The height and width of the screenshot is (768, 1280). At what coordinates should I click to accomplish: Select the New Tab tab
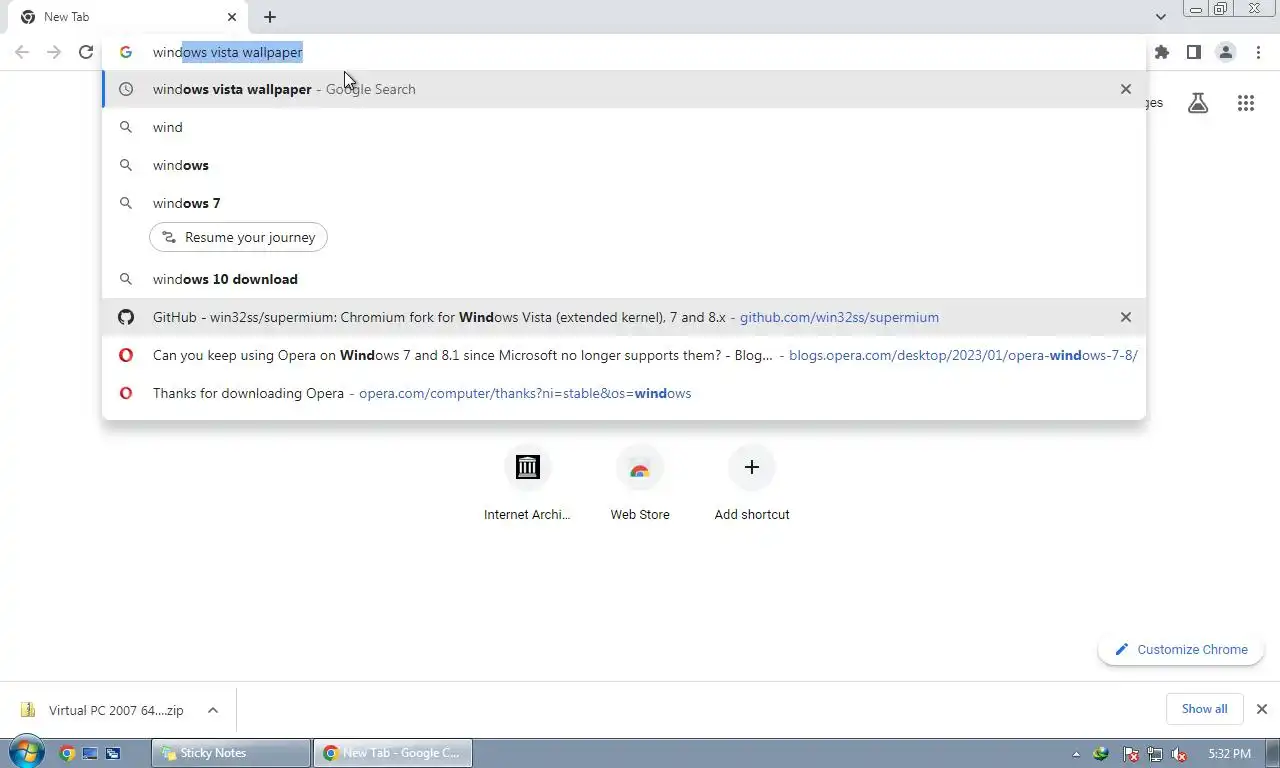(x=128, y=17)
